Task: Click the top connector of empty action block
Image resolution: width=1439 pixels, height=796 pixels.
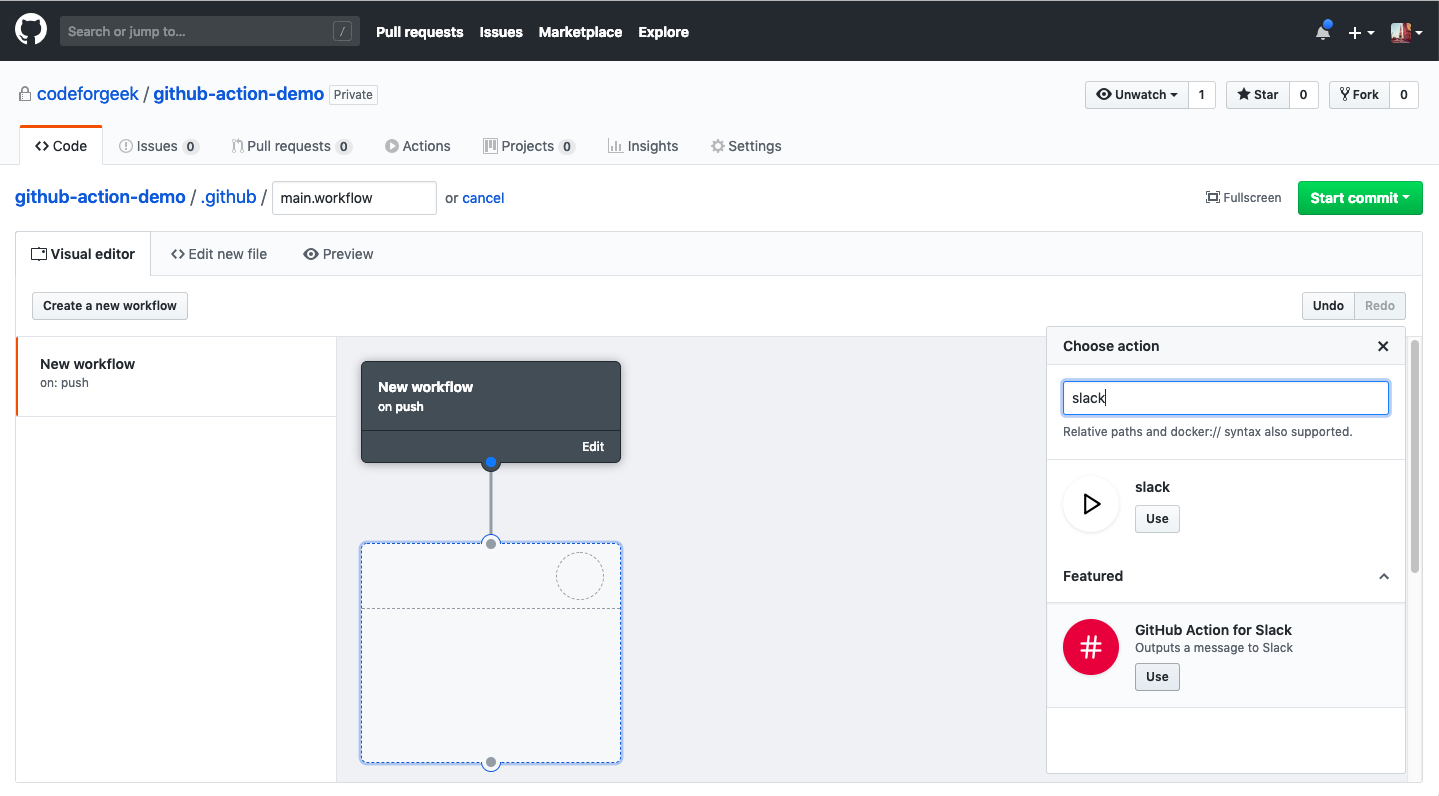Action: tap(491, 543)
